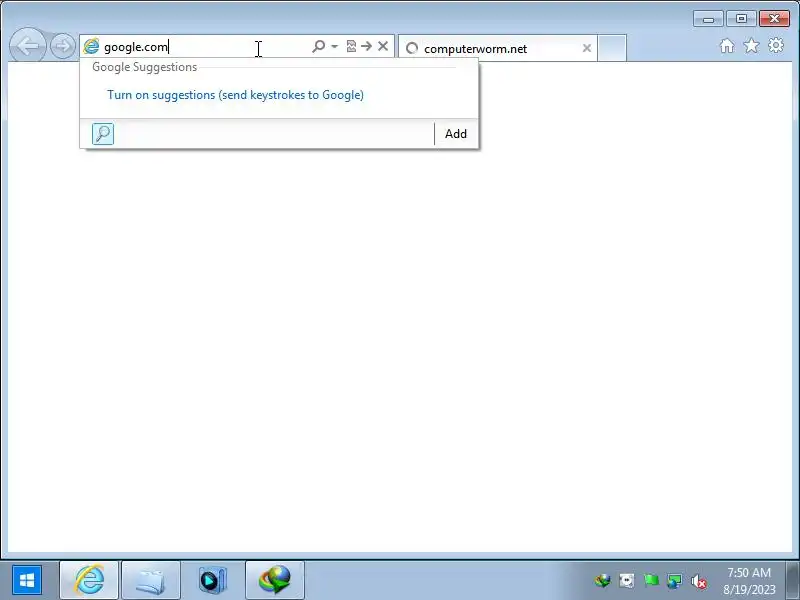Click into the google.com address field
Screen dimensions: 800x600
(x=204, y=47)
